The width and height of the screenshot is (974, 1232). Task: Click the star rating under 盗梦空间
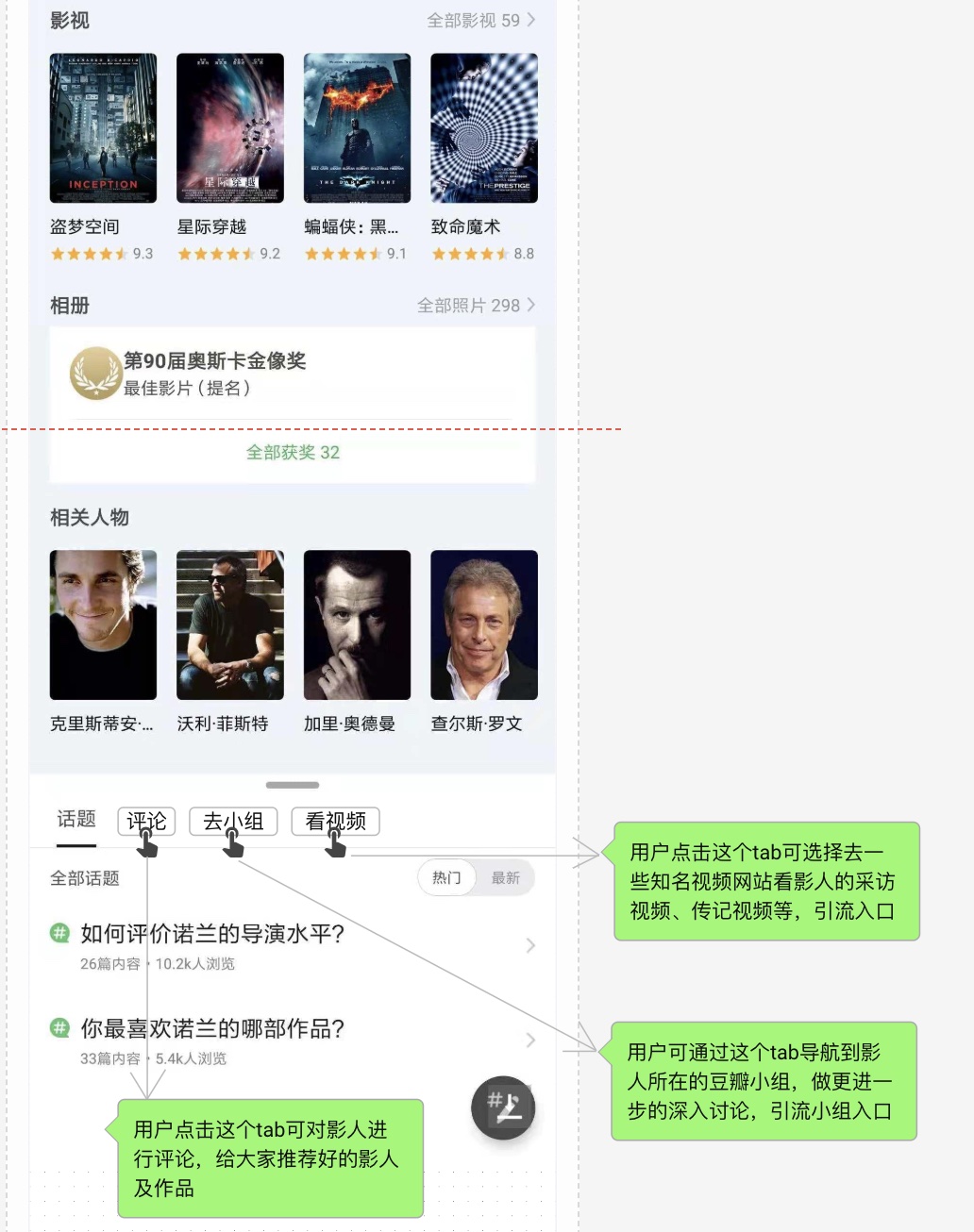point(90,254)
